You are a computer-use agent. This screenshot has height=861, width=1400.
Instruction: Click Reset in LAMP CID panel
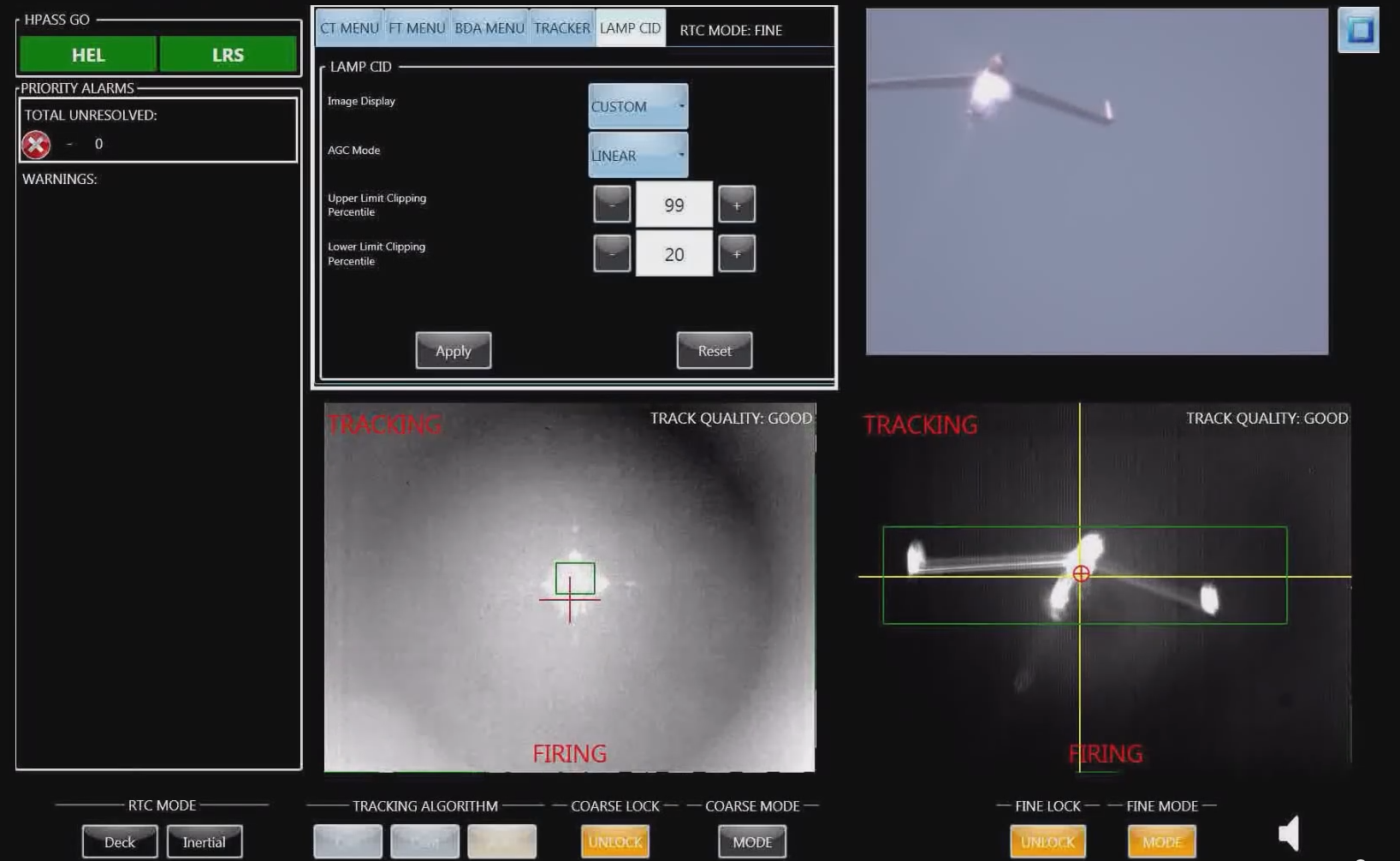(x=714, y=351)
